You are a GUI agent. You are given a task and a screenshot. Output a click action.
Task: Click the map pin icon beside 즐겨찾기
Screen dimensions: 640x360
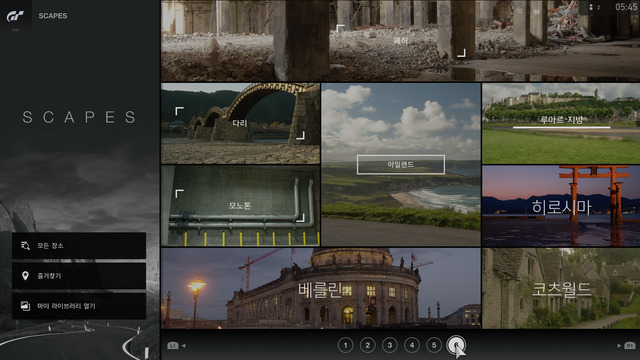pos(25,276)
